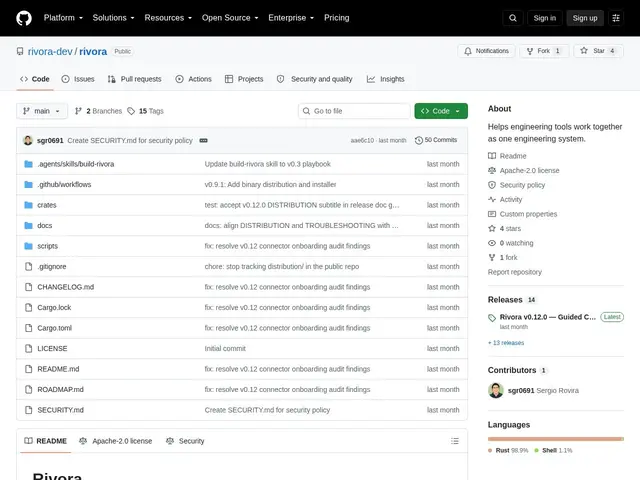The width and height of the screenshot is (640, 480).
Task: Click file icon beside LICENSE
Action: coord(29,348)
